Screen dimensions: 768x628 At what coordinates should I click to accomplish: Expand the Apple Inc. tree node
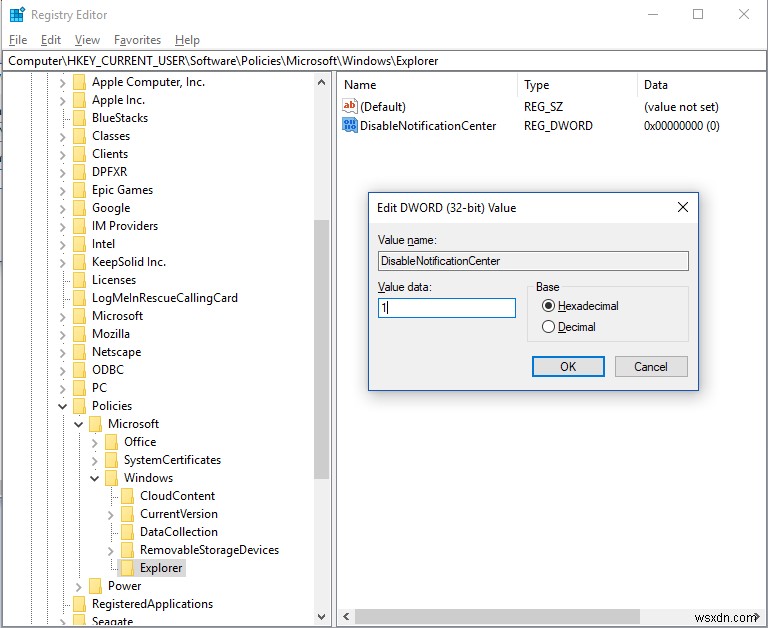(x=62, y=100)
